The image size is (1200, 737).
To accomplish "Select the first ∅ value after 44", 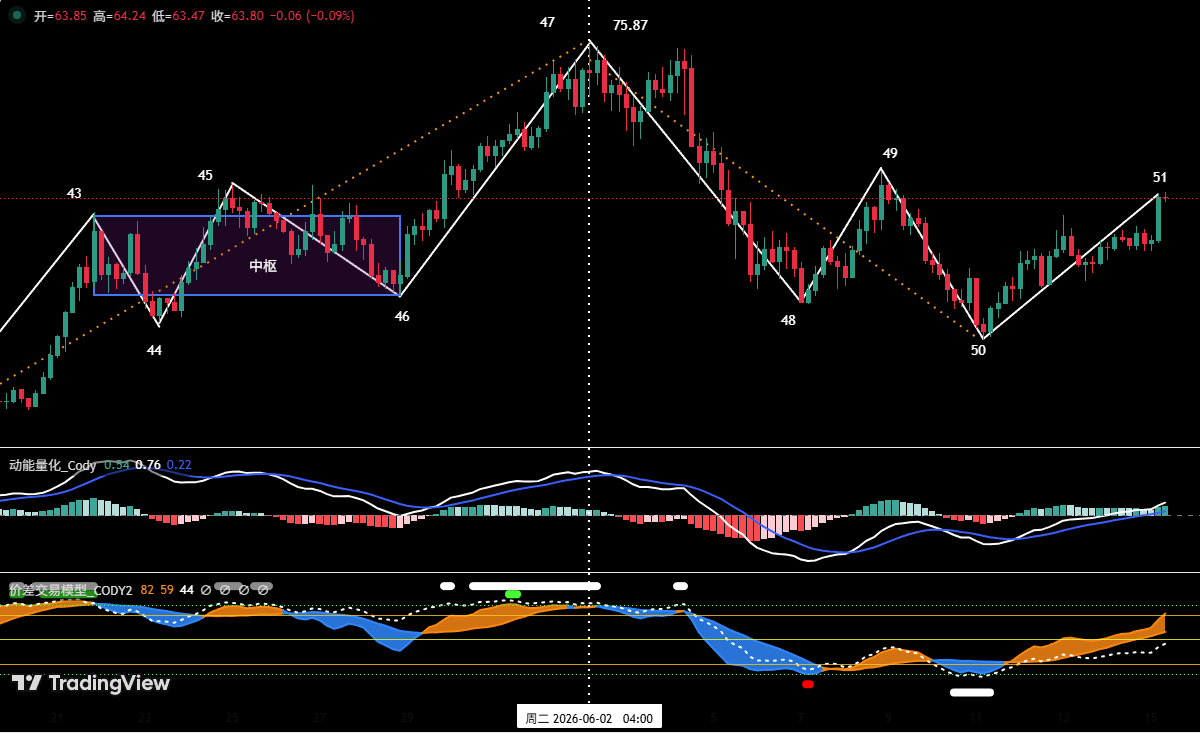I will pyautogui.click(x=205, y=590).
